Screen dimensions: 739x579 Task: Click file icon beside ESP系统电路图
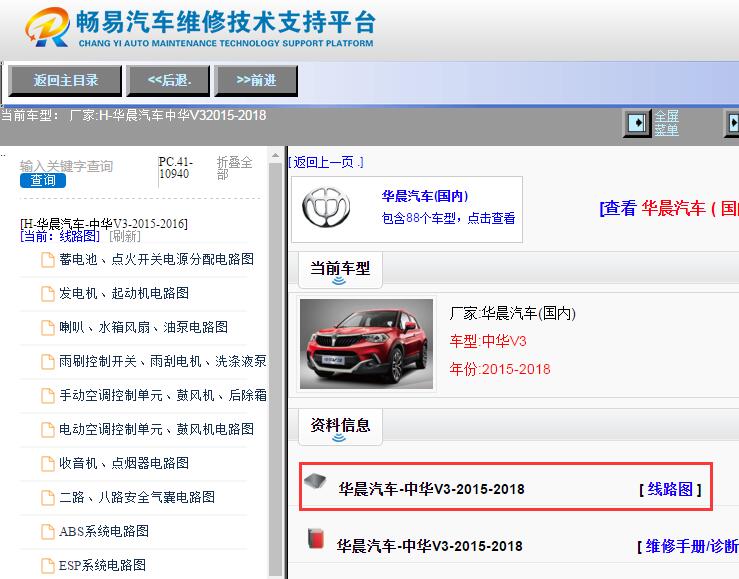[48, 565]
